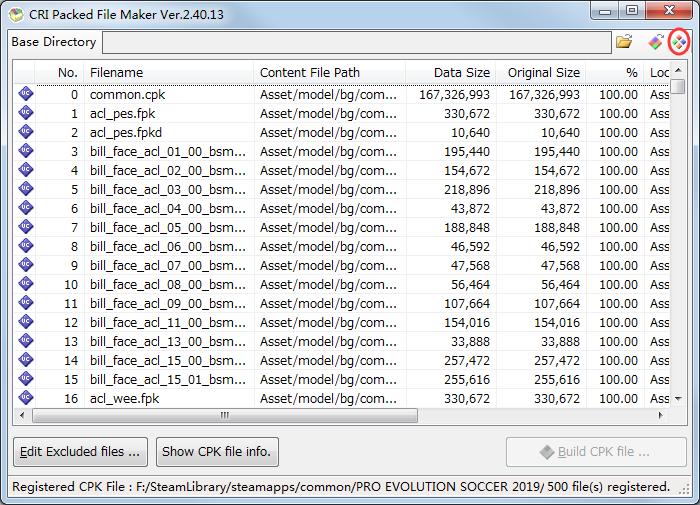Screen dimensions: 700x505
Task: Select filename bill_face_acl_11_00_bsm
Action: tap(168, 322)
